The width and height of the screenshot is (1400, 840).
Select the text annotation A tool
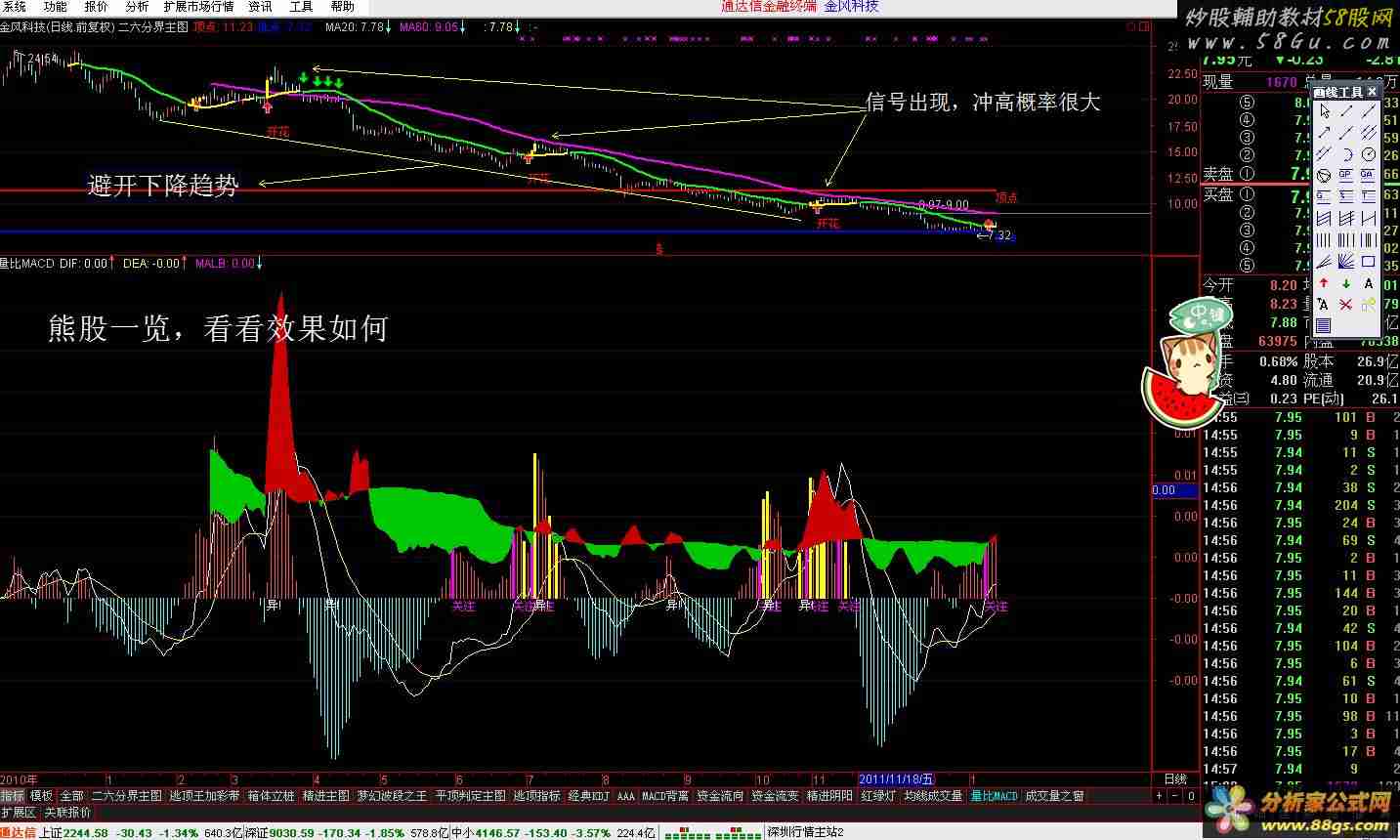1369,283
